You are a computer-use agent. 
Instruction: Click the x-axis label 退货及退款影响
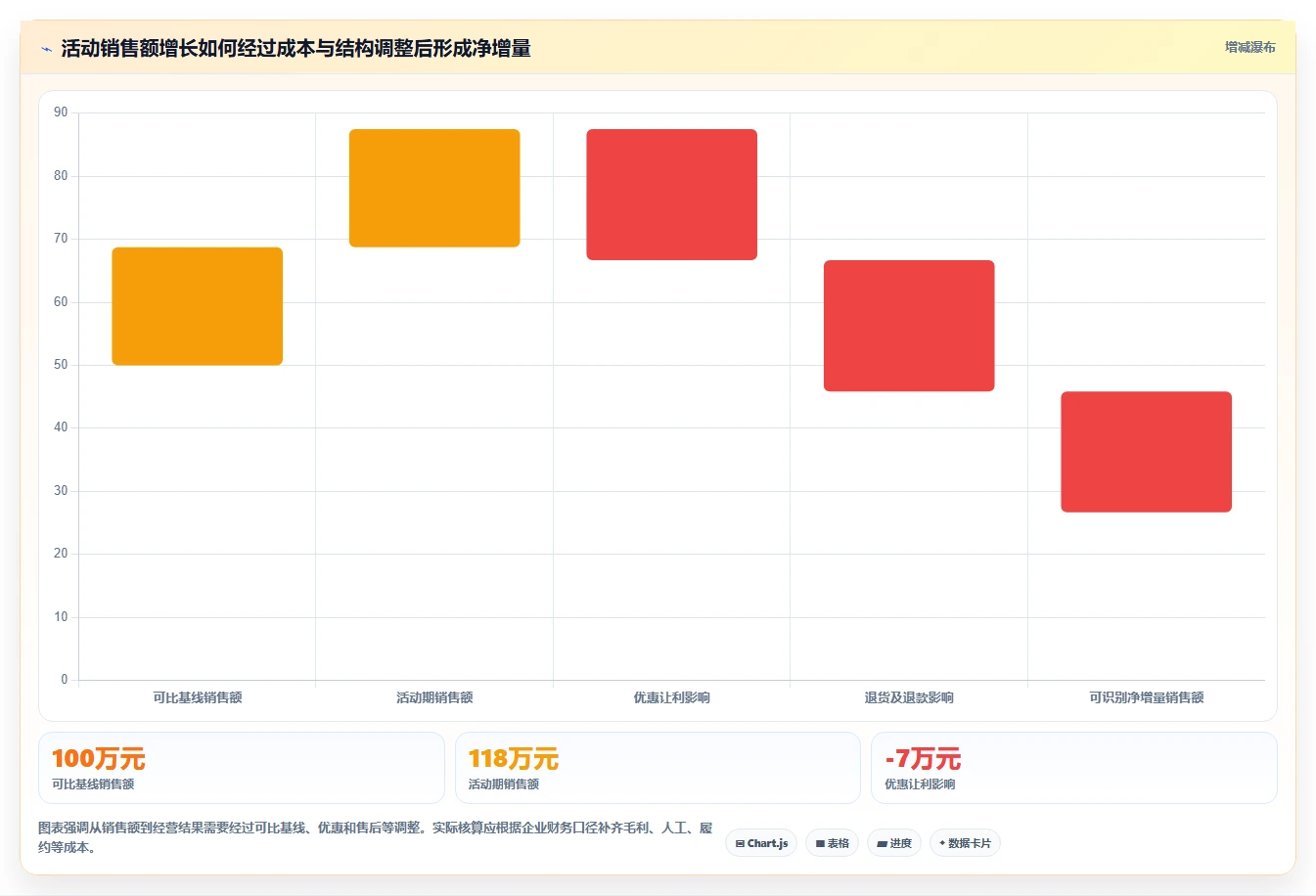pyautogui.click(x=909, y=697)
